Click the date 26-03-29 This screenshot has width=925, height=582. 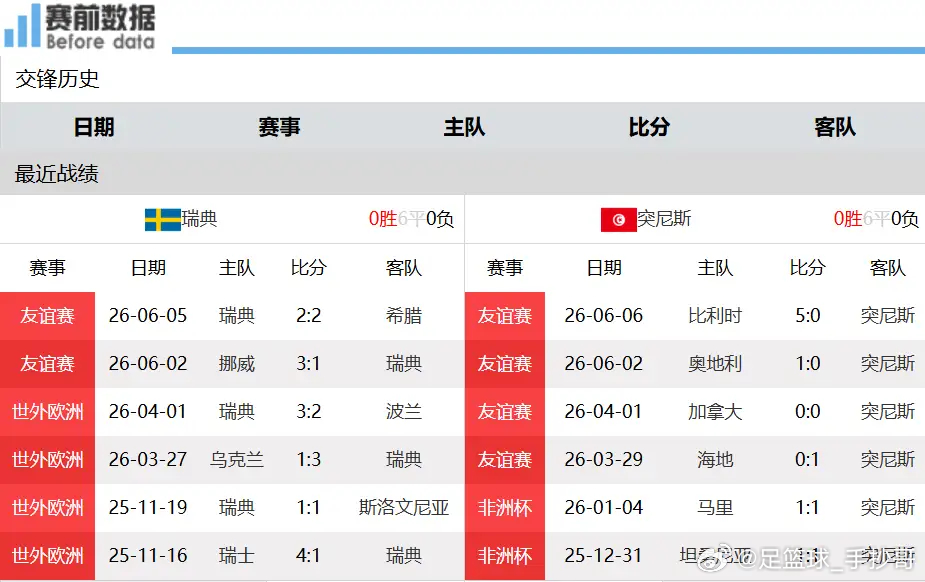[x=603, y=459]
